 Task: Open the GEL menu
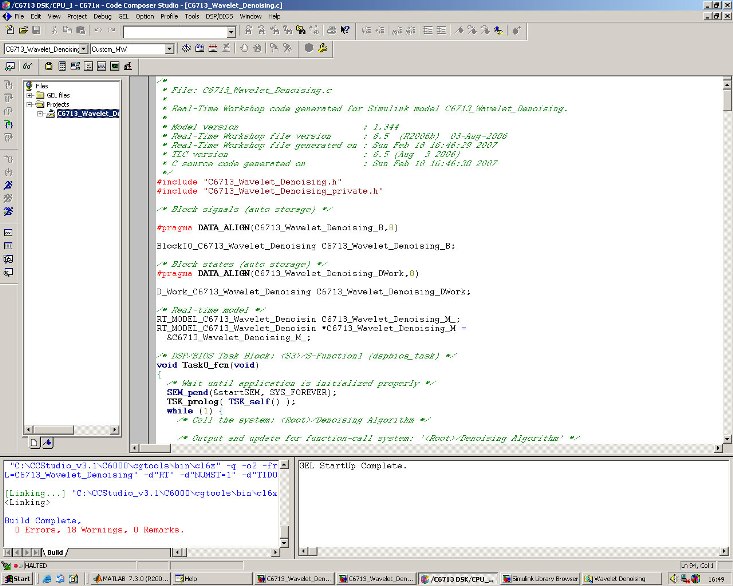(123, 16)
